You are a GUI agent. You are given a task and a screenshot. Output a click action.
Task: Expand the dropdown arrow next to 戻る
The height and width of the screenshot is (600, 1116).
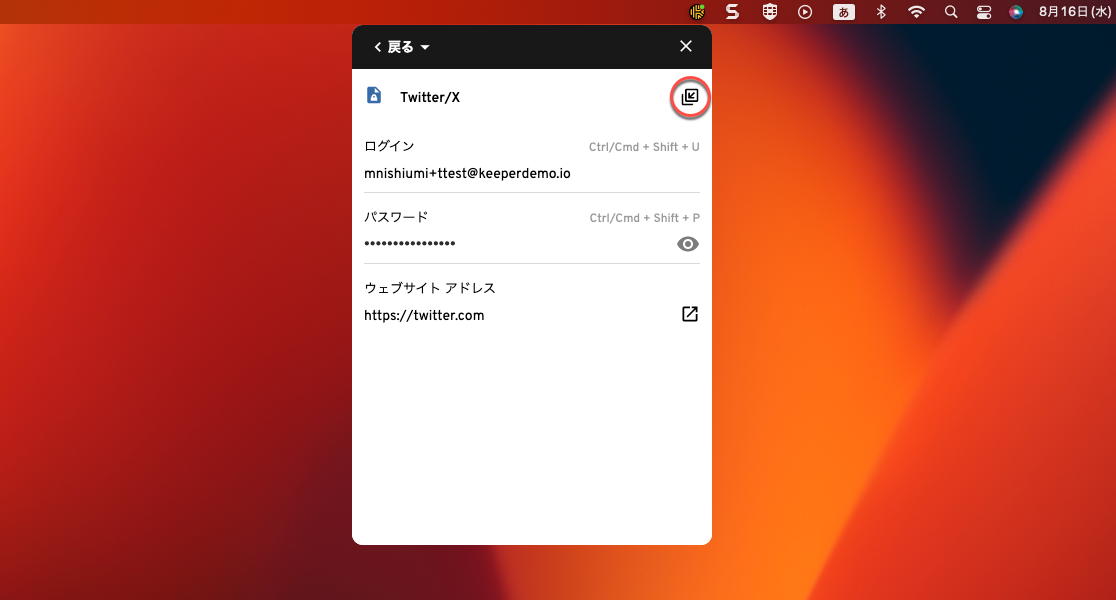425,47
